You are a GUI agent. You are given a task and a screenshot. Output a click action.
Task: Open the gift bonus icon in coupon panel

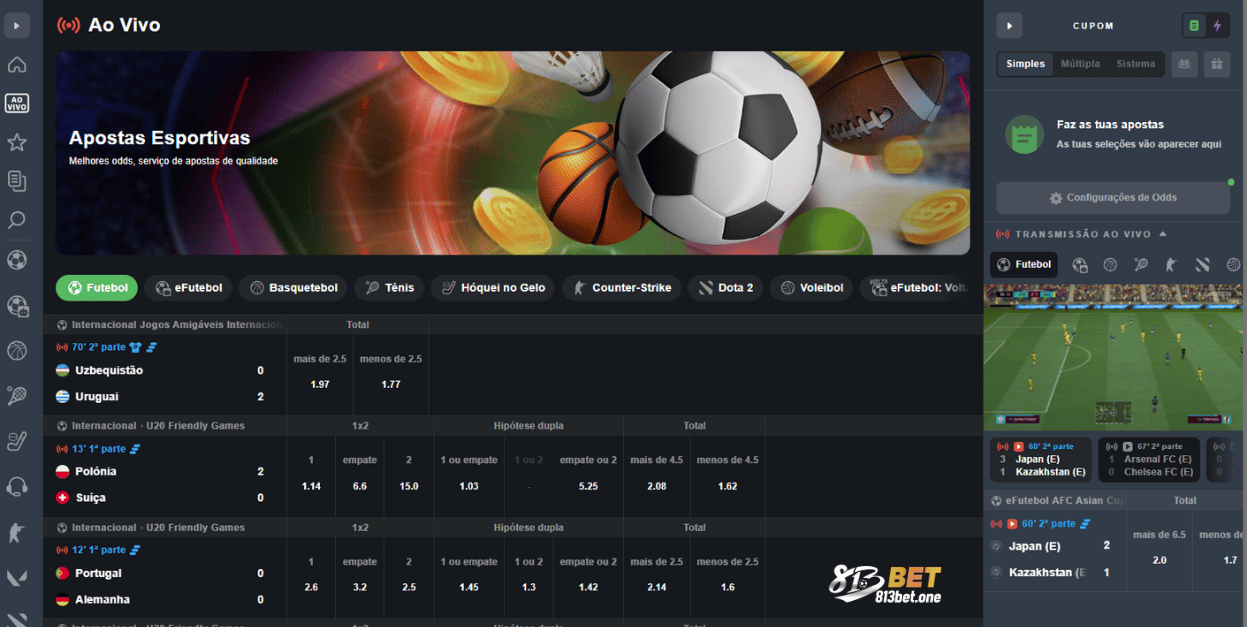click(x=1217, y=64)
